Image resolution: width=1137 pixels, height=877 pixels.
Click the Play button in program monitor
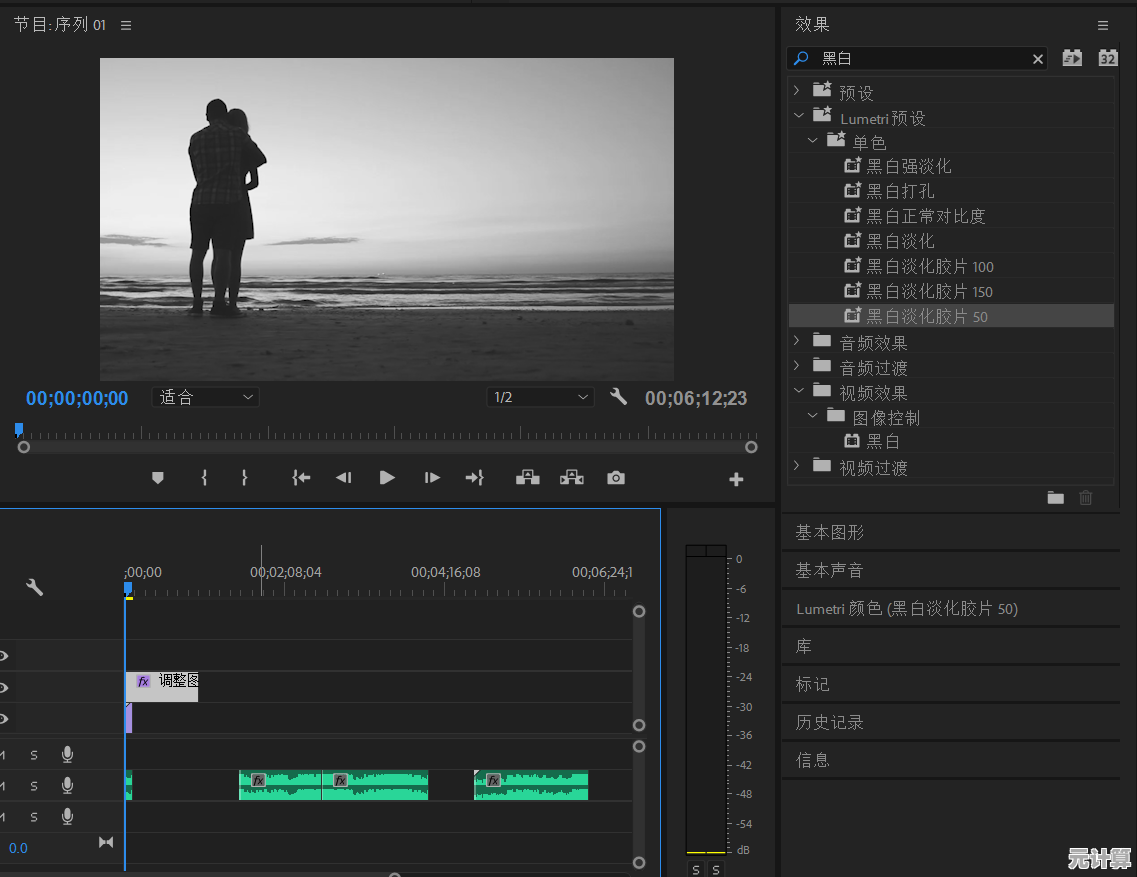[x=387, y=478]
